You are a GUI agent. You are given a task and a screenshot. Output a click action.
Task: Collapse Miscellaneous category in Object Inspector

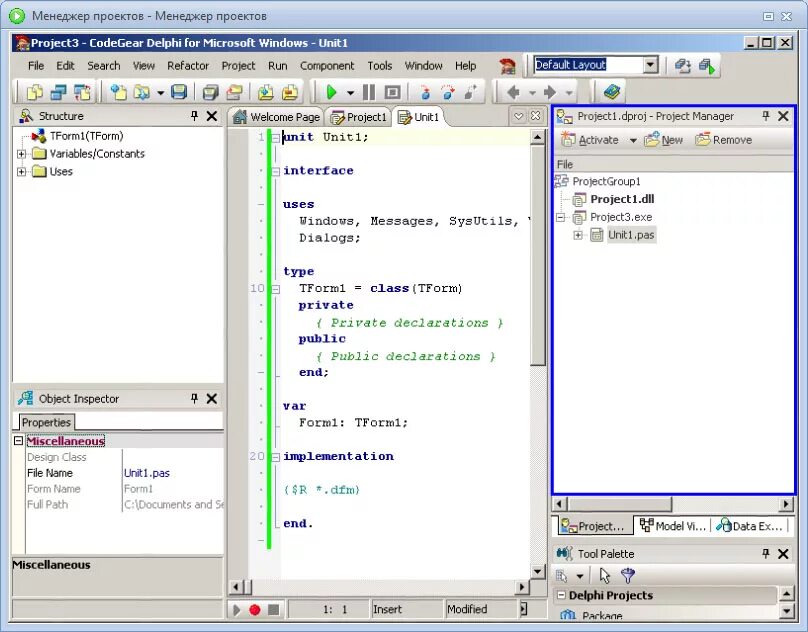18,441
